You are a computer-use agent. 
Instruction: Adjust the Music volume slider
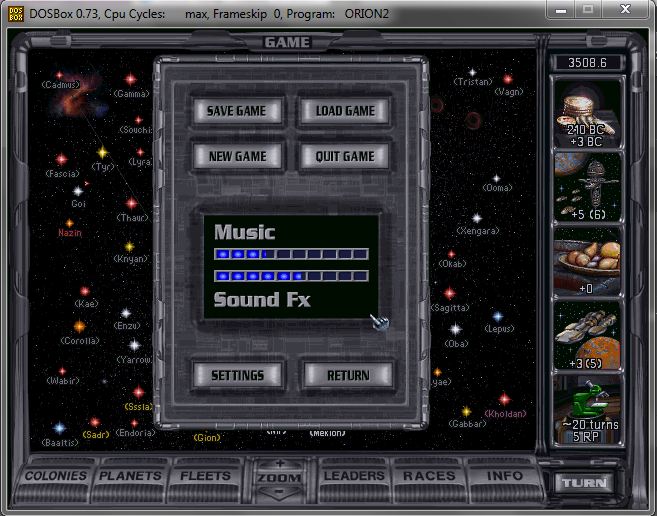pos(291,254)
